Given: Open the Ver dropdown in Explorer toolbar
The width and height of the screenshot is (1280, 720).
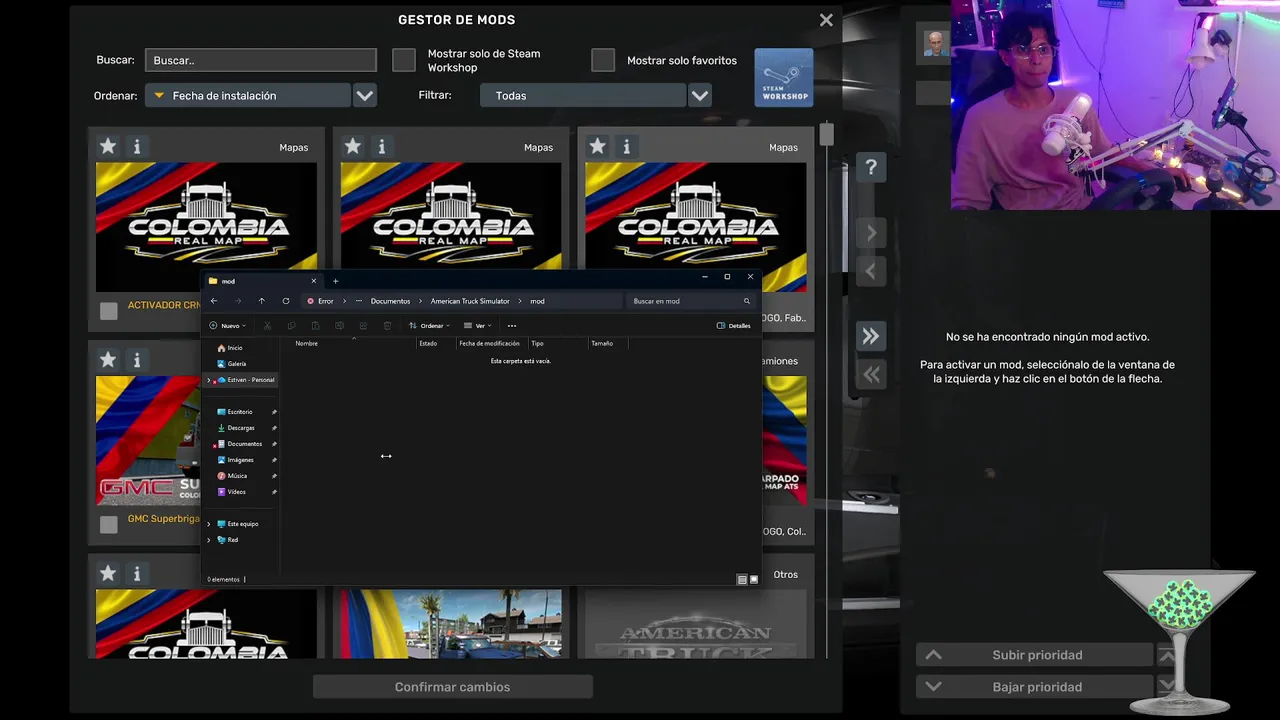Looking at the screenshot, I should [x=478, y=325].
